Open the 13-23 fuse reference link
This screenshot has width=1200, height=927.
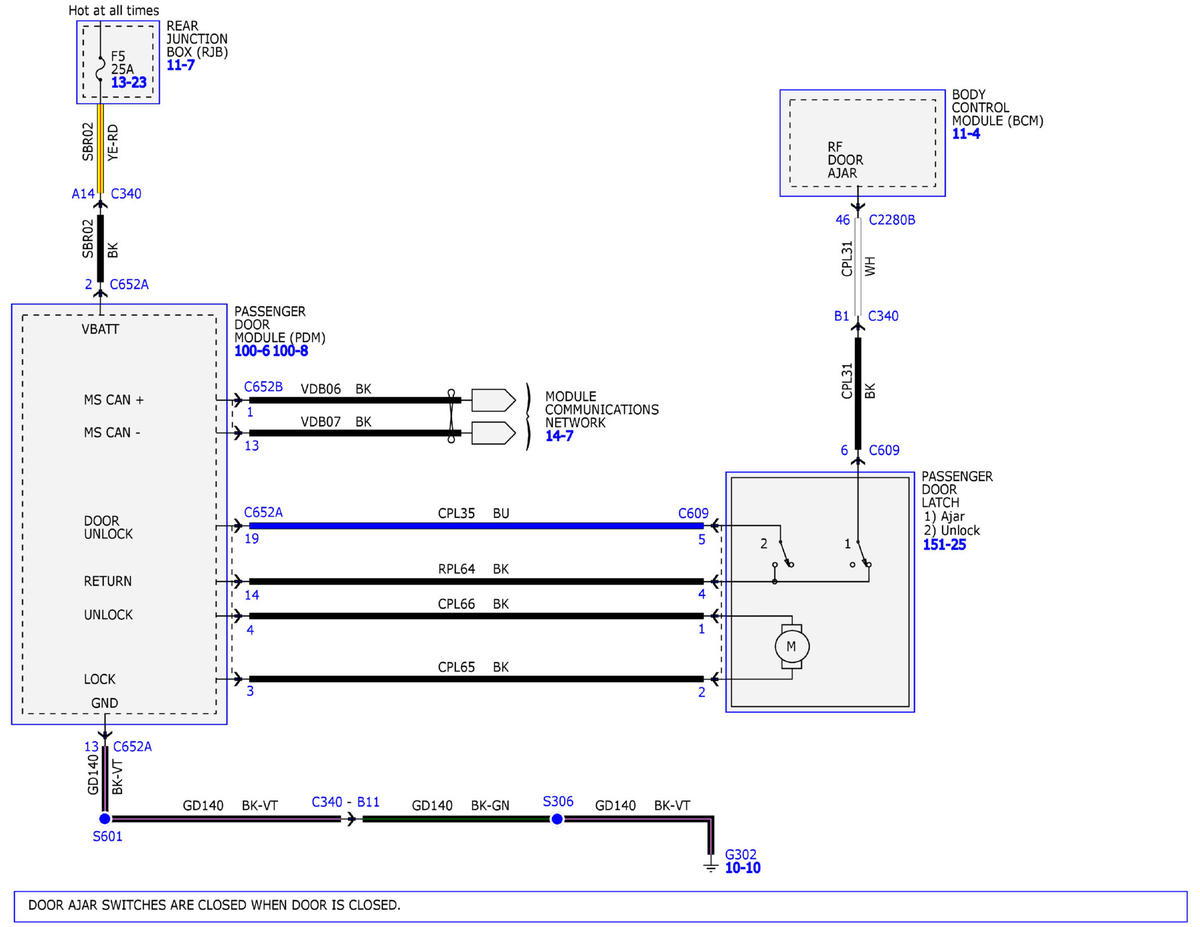click(130, 83)
